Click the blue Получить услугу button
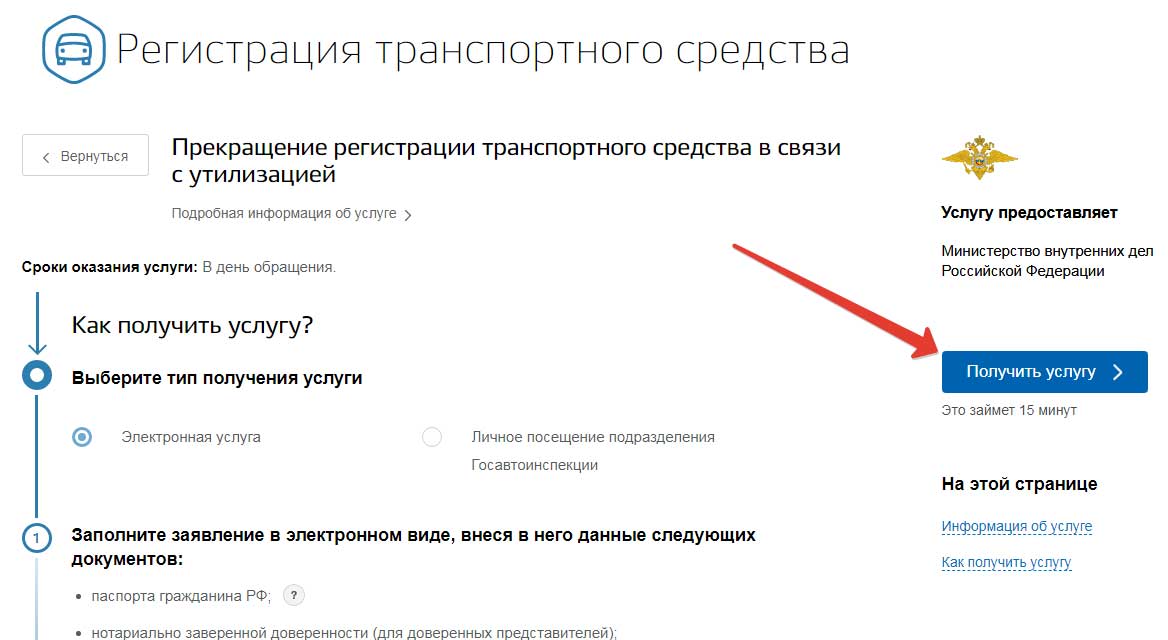1168x640 pixels. coord(1044,372)
